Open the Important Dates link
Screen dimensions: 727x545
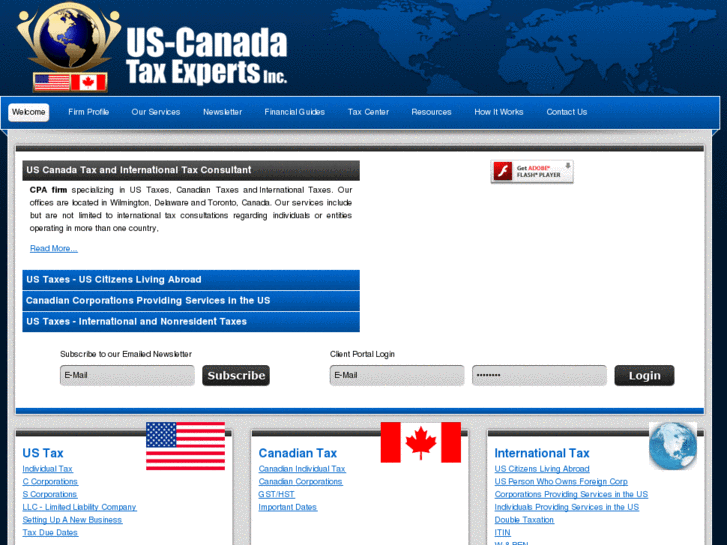point(287,507)
